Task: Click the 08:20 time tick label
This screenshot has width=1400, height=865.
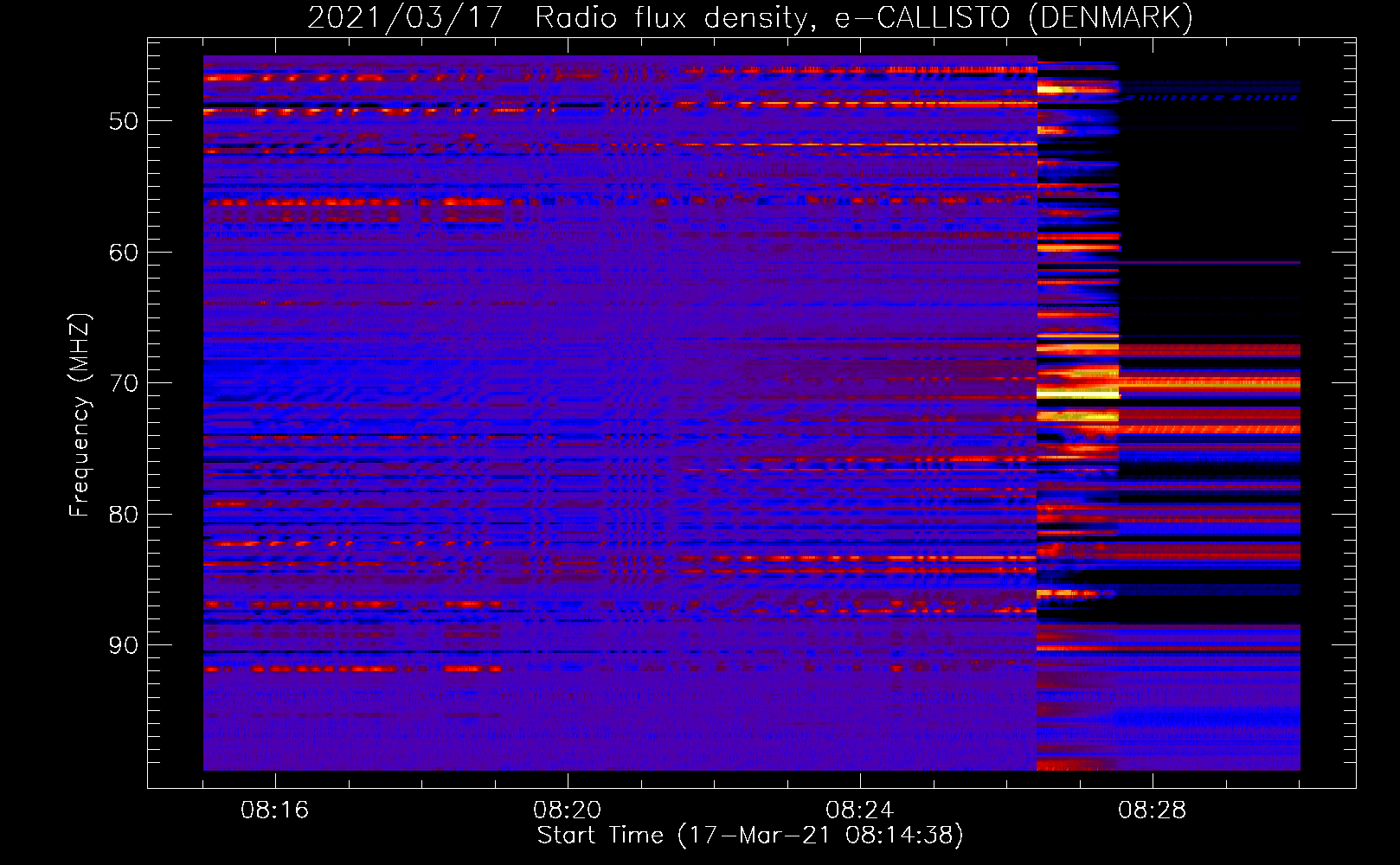Action: (568, 811)
